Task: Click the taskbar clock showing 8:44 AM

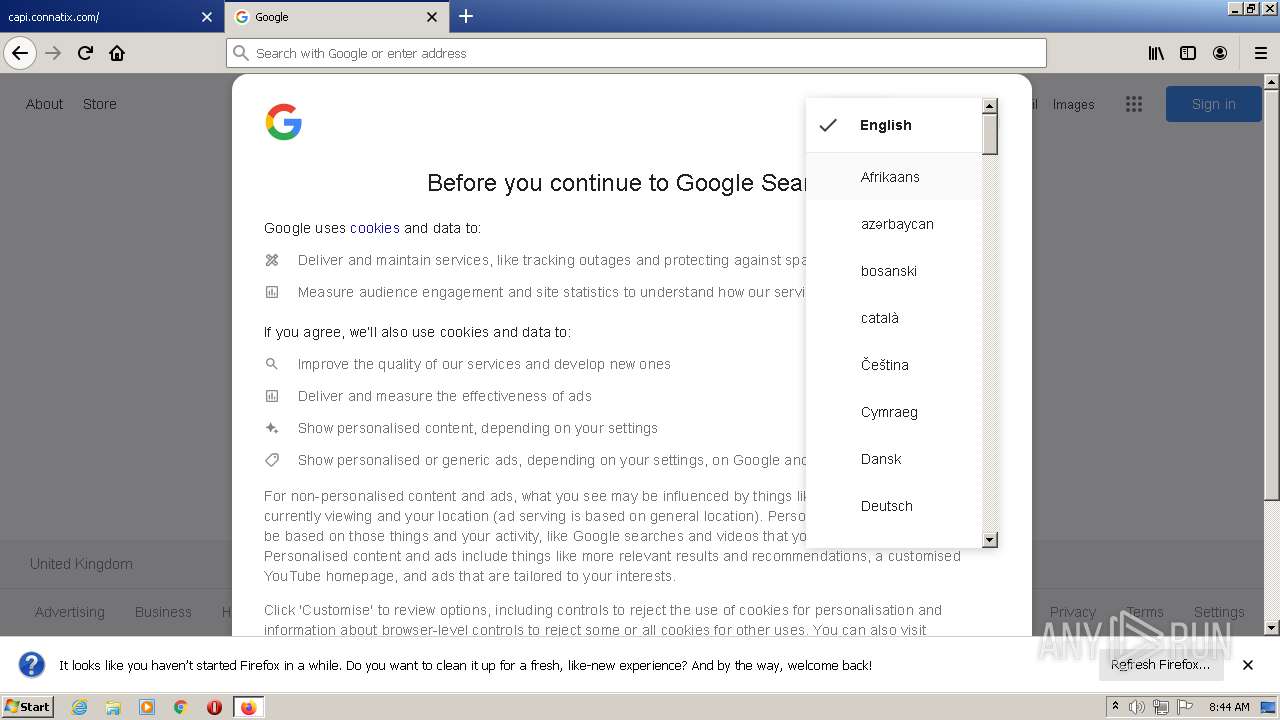Action: (x=1229, y=707)
